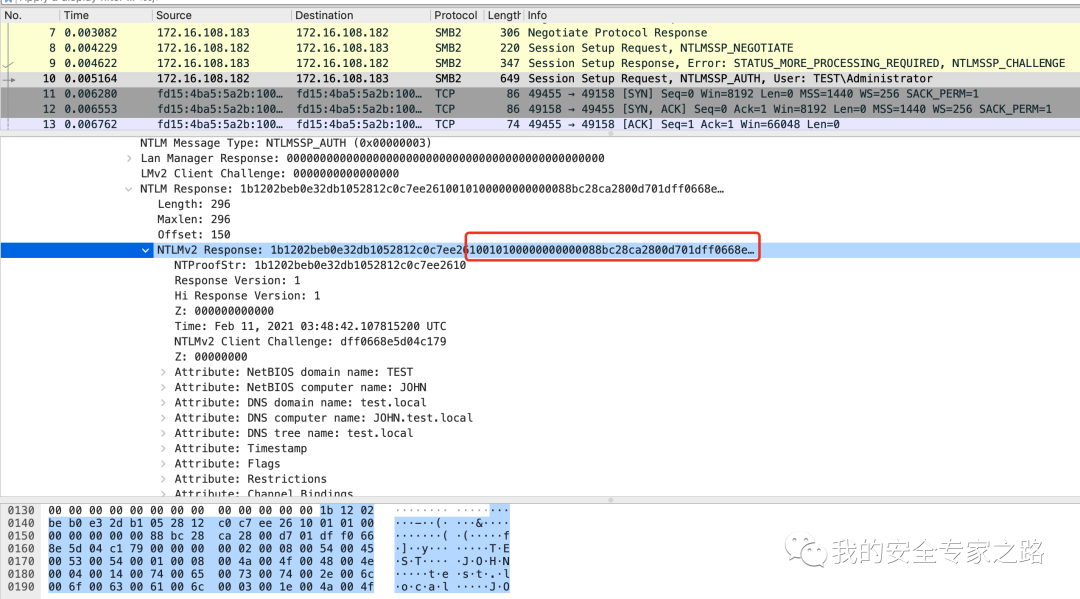Expand the Lan Manager Response node
The width and height of the screenshot is (1080, 599).
click(x=129, y=158)
